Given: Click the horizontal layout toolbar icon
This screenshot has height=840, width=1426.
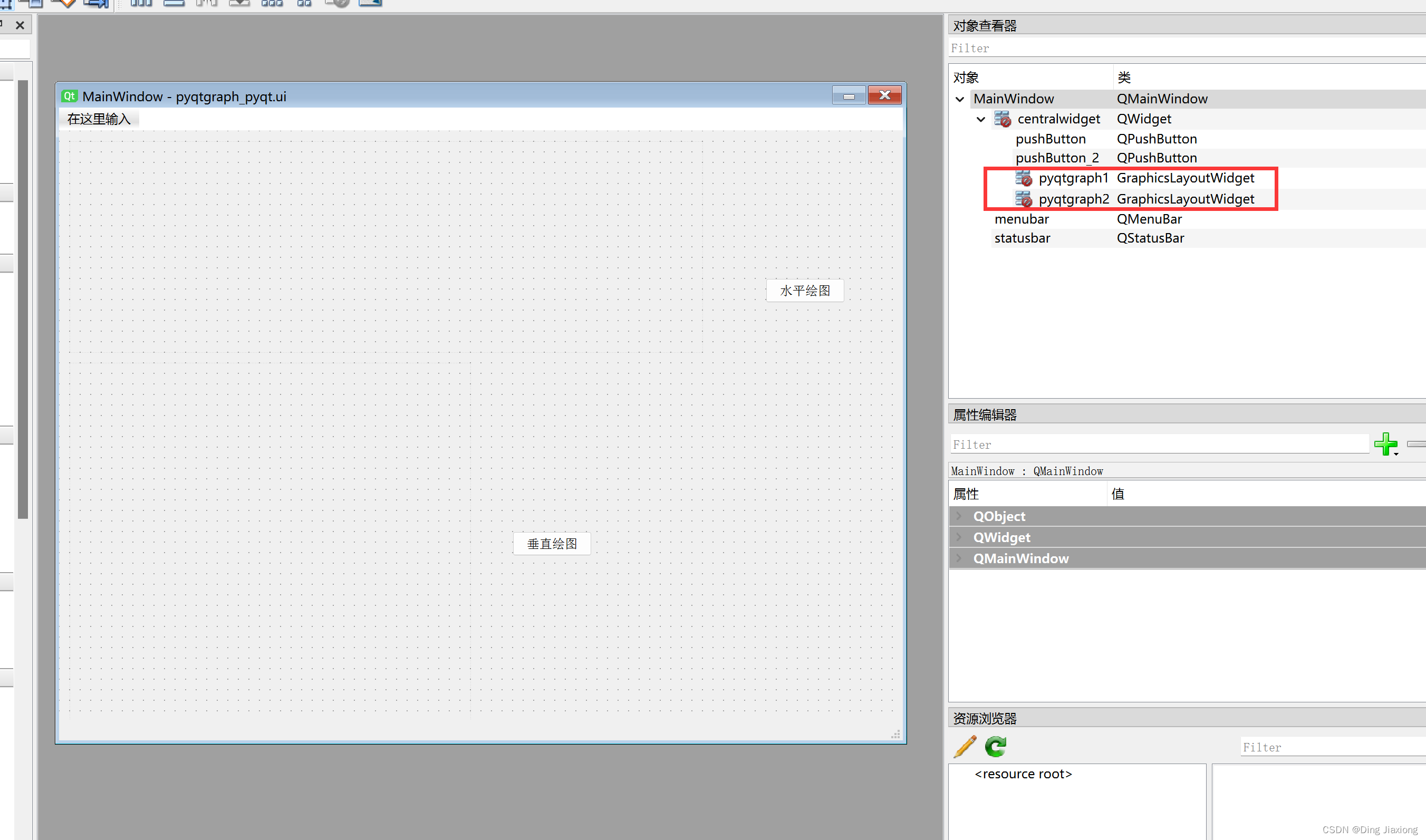Looking at the screenshot, I should pyautogui.click(x=141, y=3).
